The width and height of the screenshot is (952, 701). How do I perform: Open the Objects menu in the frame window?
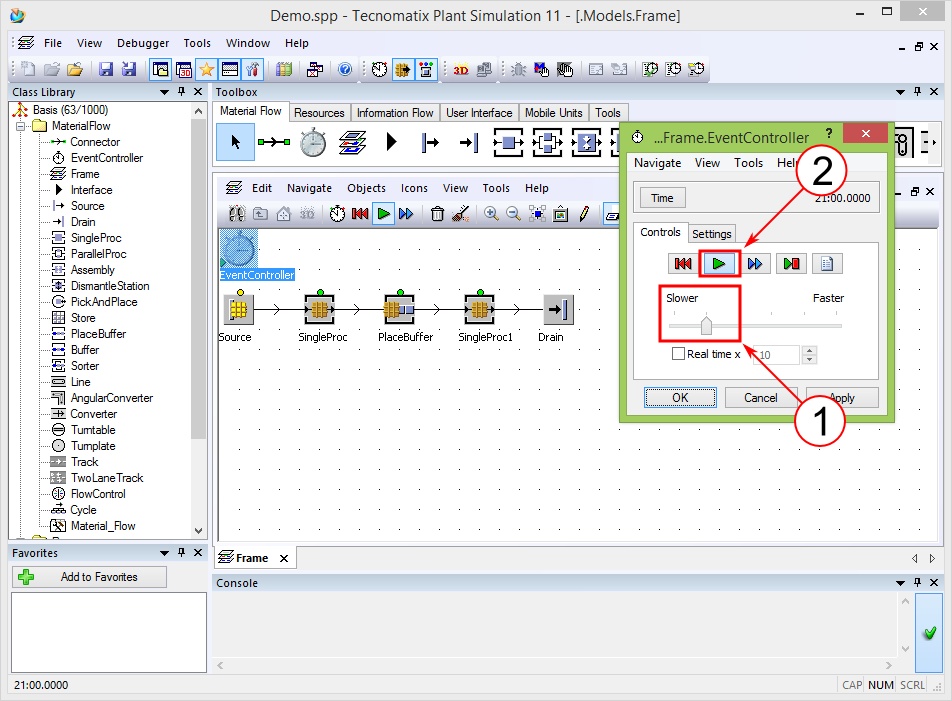click(x=366, y=188)
